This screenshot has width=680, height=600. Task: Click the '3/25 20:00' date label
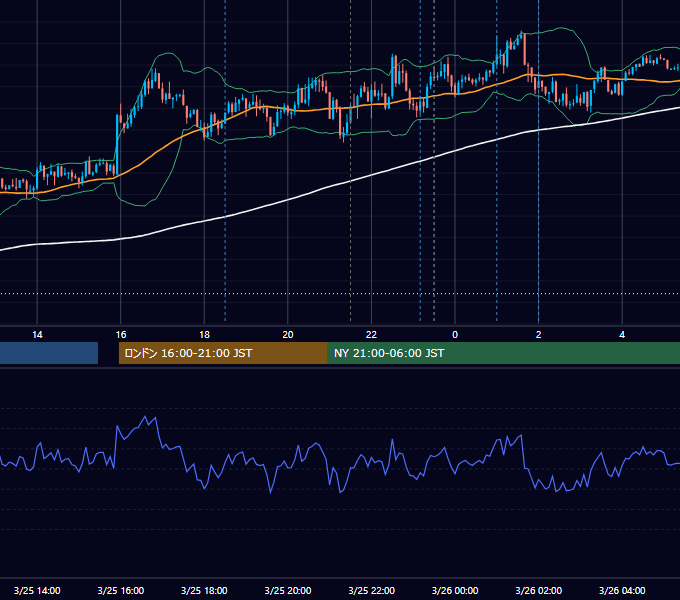tap(288, 590)
